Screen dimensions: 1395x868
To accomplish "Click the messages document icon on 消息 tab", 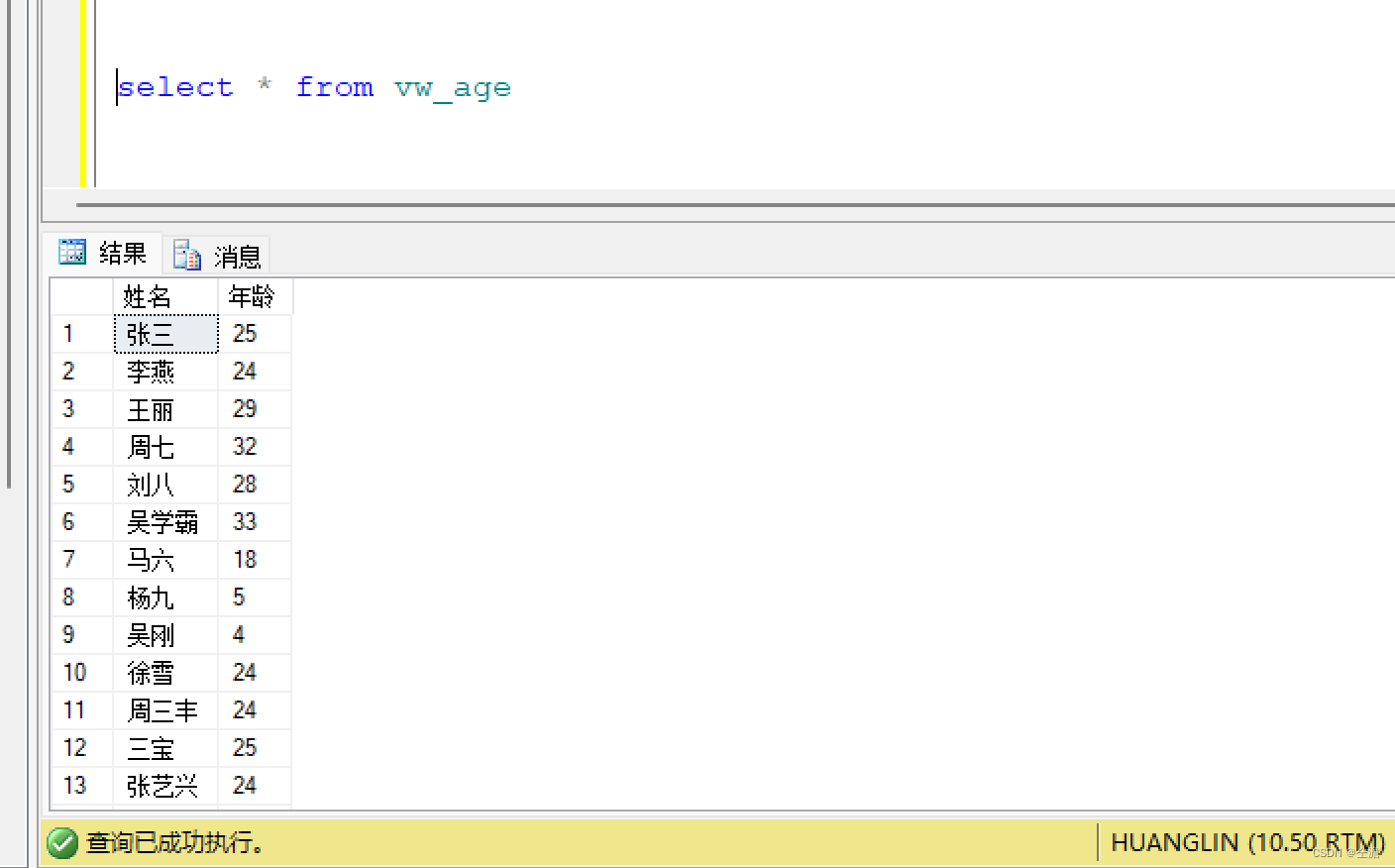I will (187, 256).
